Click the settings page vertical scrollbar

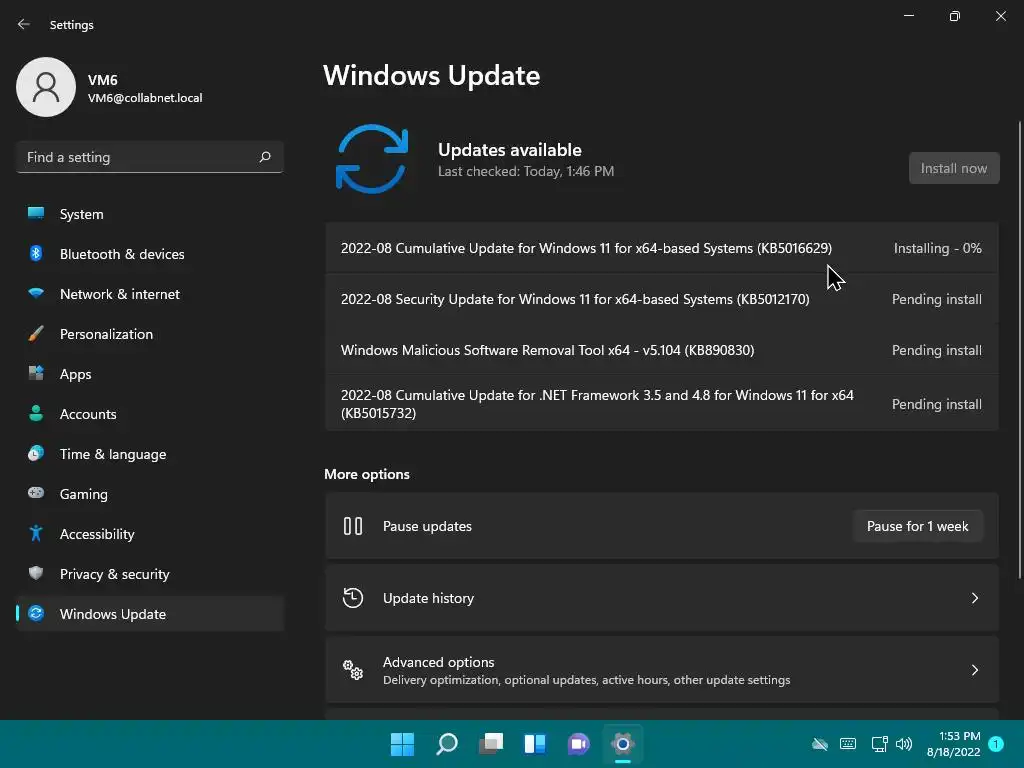pyautogui.click(x=1019, y=349)
